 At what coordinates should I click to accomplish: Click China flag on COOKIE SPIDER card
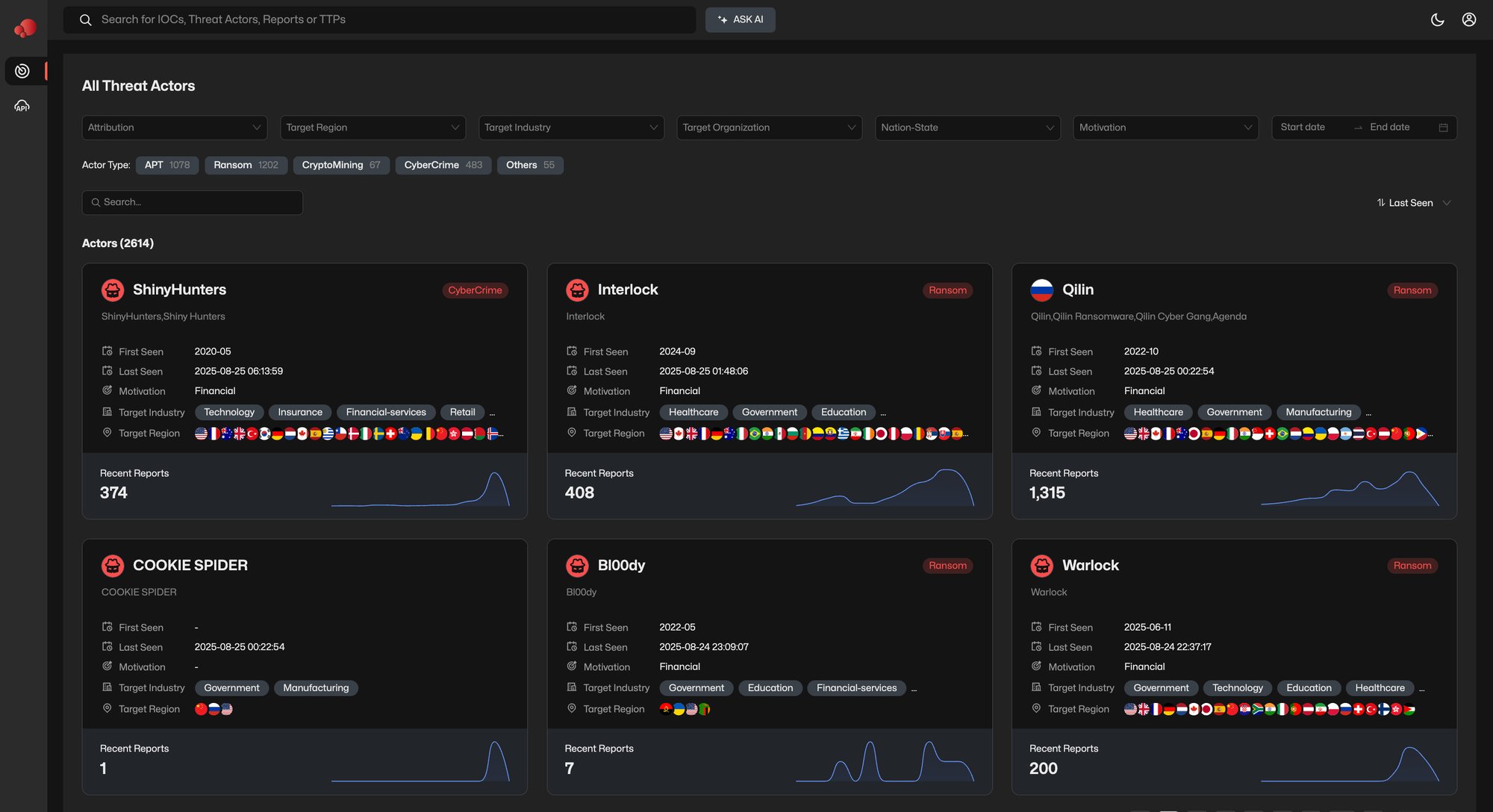pyautogui.click(x=201, y=709)
